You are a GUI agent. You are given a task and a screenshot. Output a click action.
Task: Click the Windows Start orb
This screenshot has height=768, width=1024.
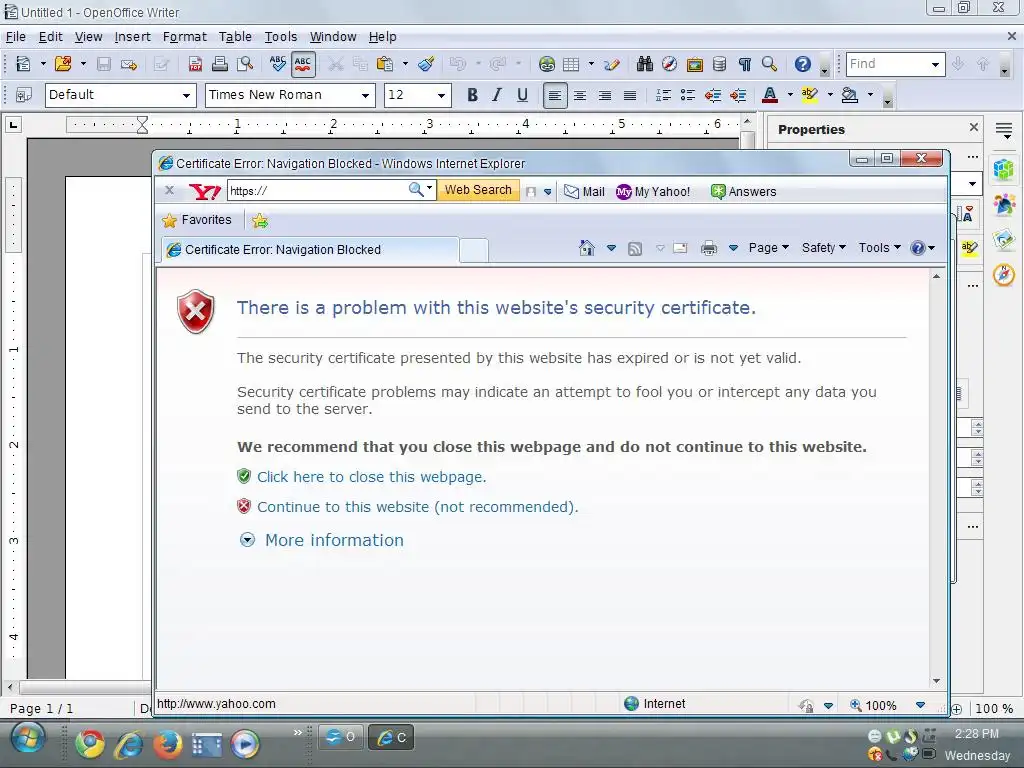27,739
